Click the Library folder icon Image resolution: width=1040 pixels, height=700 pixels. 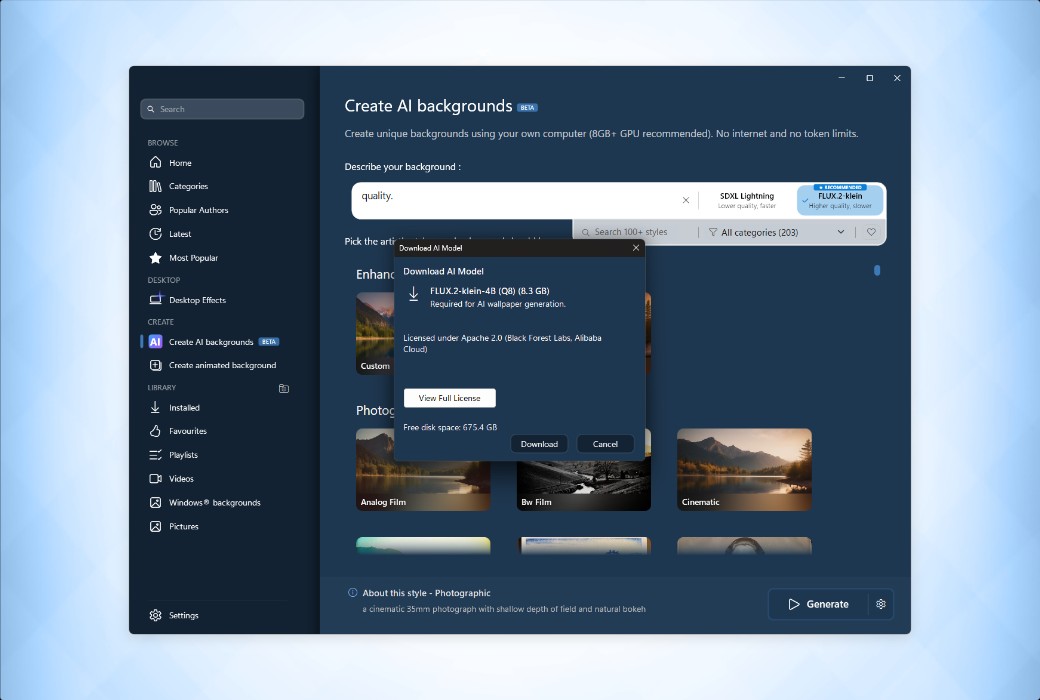coord(284,388)
